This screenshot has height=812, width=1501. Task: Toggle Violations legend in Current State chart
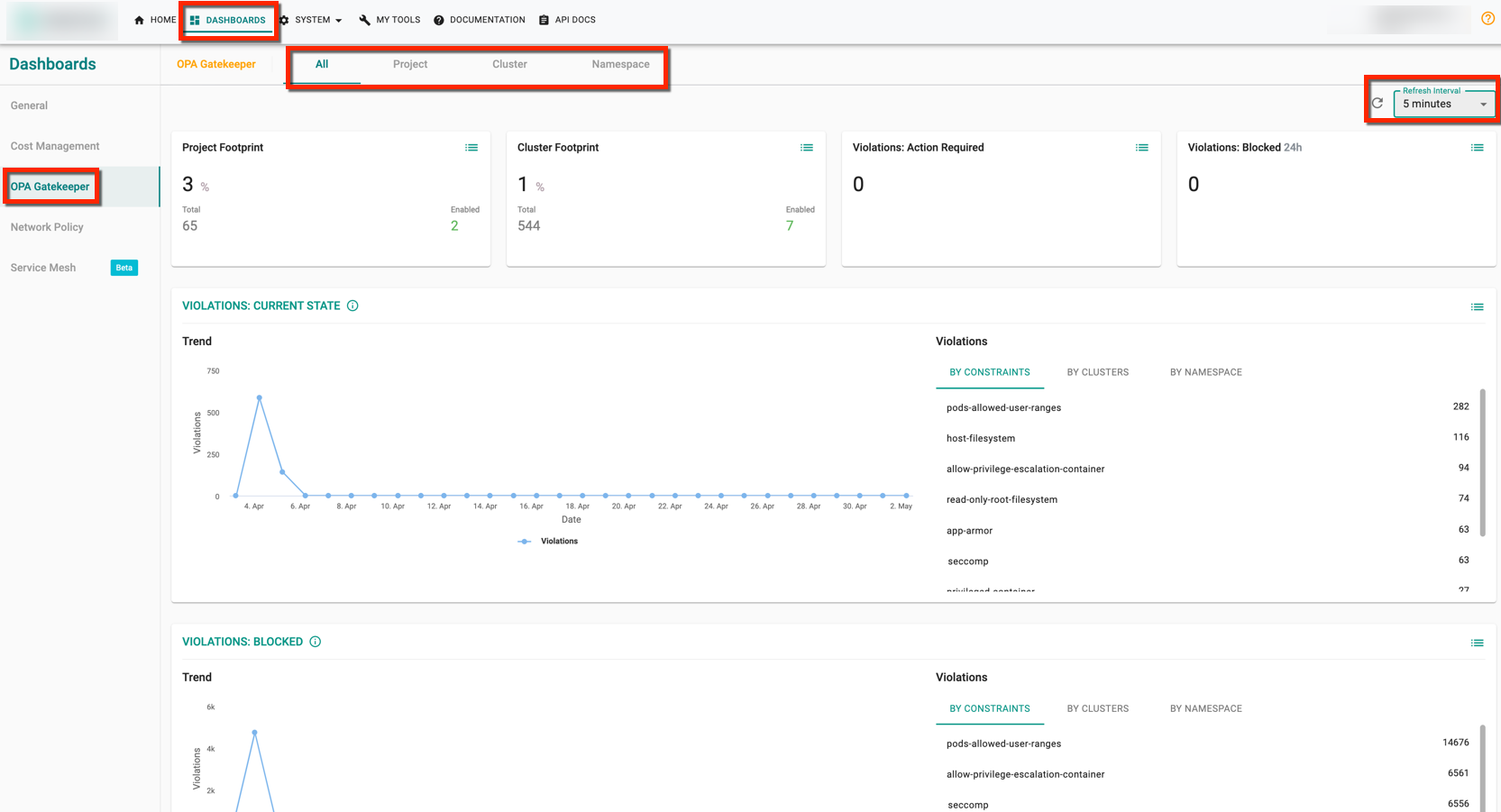pyautogui.click(x=548, y=542)
